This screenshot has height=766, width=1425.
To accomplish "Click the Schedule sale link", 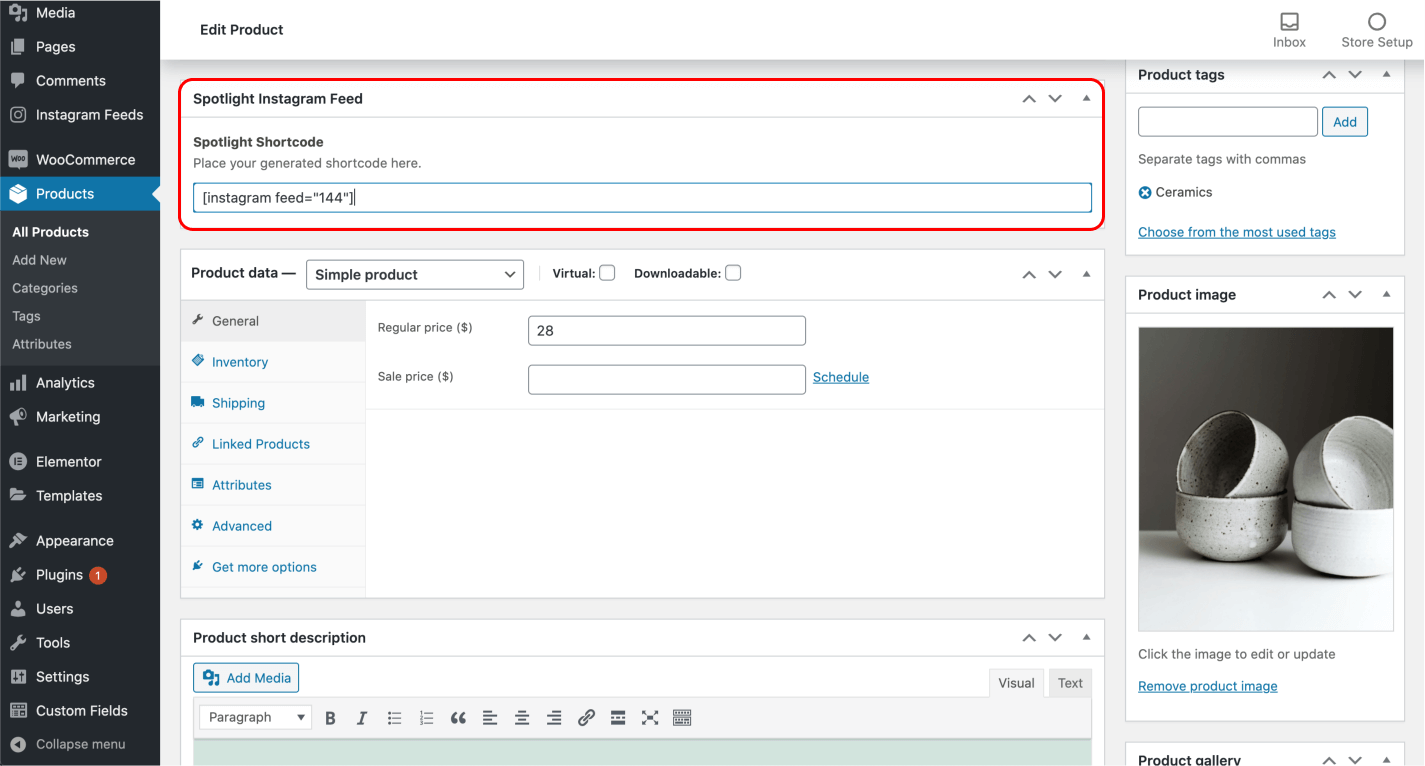I will 841,377.
